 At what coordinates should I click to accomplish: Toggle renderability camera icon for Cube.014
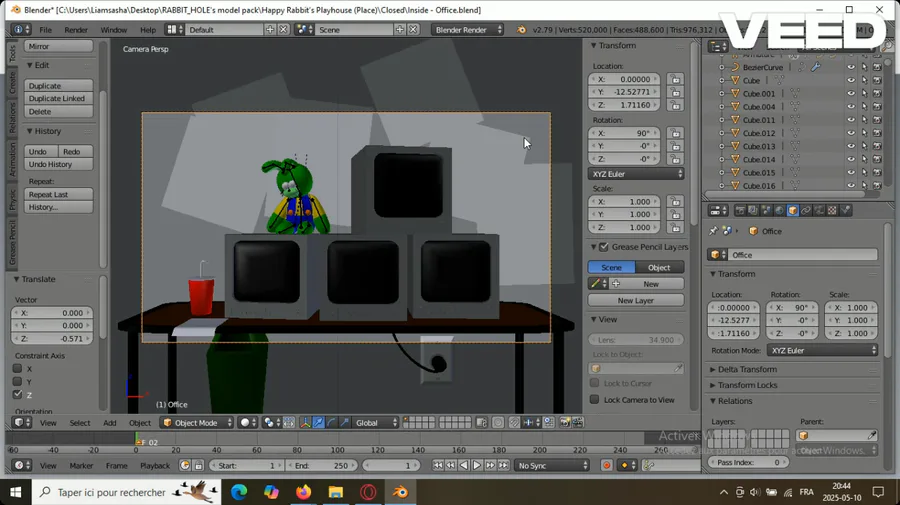coord(877,160)
